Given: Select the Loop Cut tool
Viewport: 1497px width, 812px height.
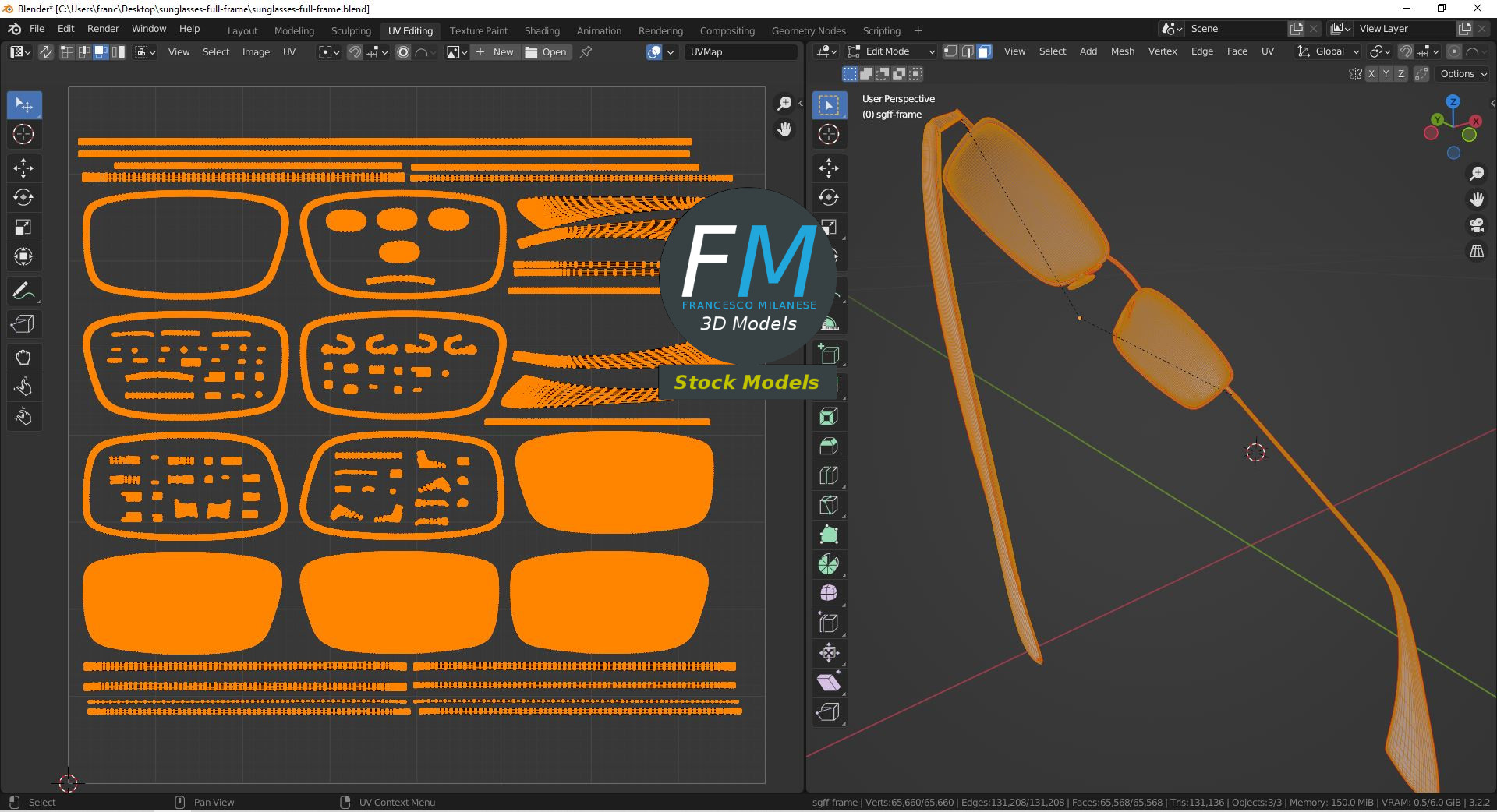Looking at the screenshot, I should pyautogui.click(x=829, y=475).
